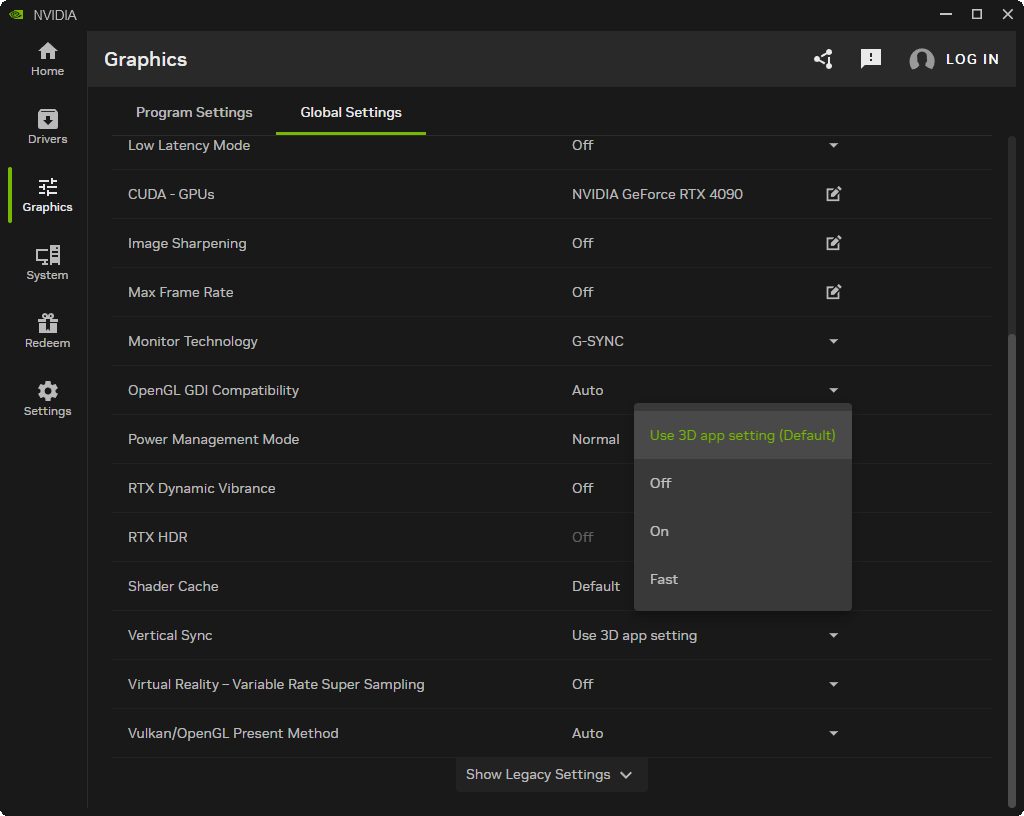Open the Home sidebar page
This screenshot has height=816, width=1024.
click(47, 59)
